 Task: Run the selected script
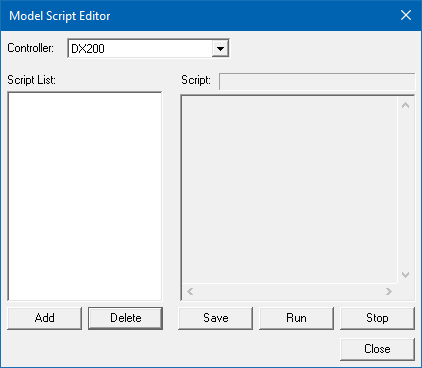tap(296, 318)
